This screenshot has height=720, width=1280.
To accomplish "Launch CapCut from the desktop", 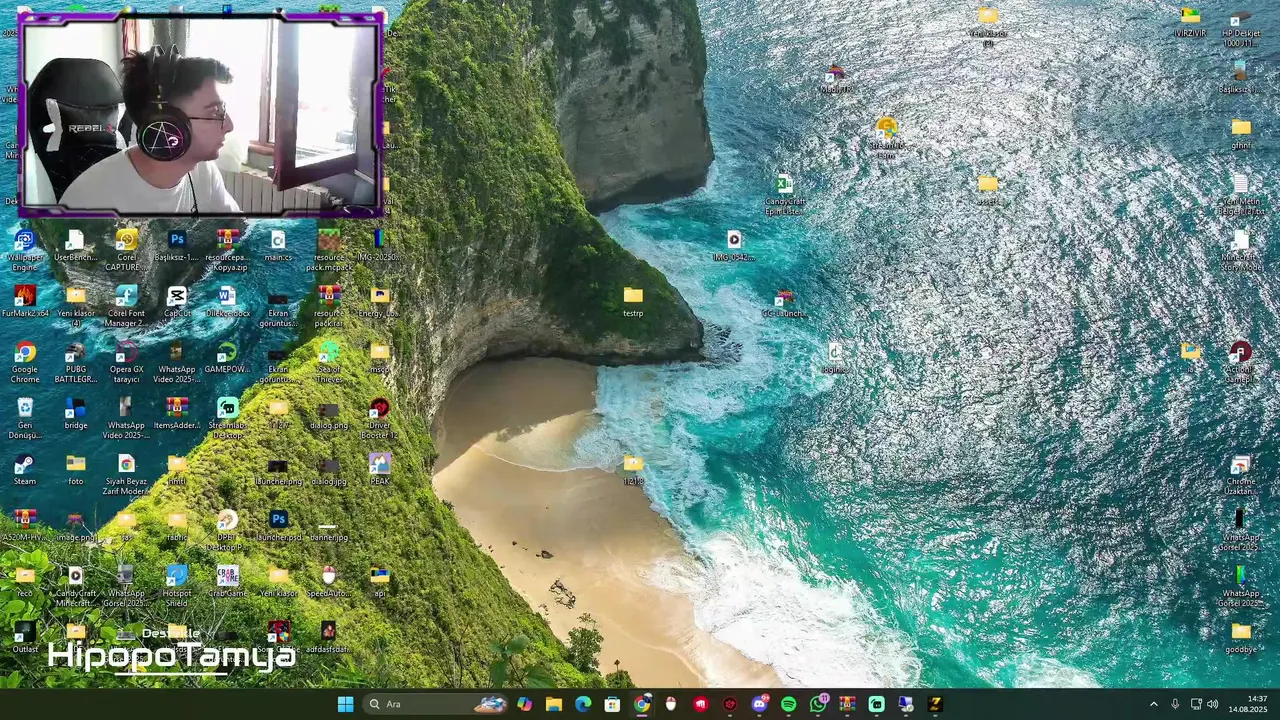I will (177, 302).
